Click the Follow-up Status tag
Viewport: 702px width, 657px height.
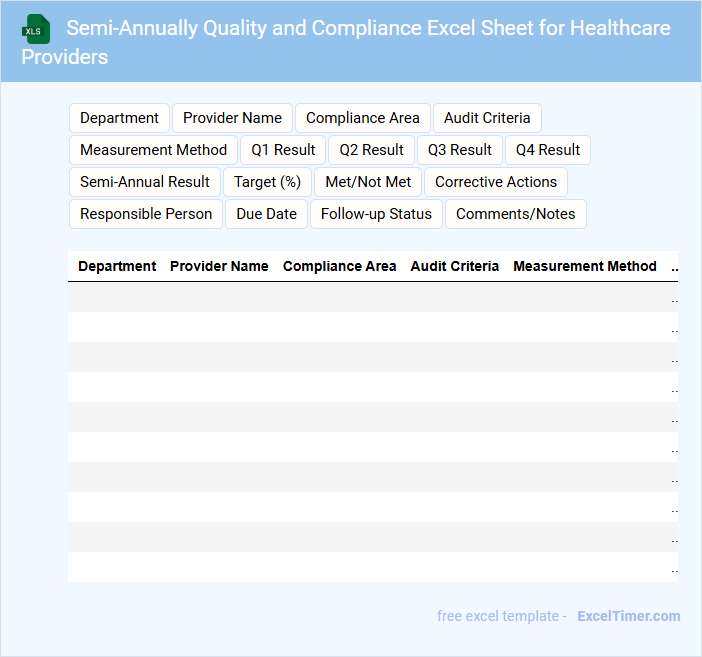click(376, 214)
